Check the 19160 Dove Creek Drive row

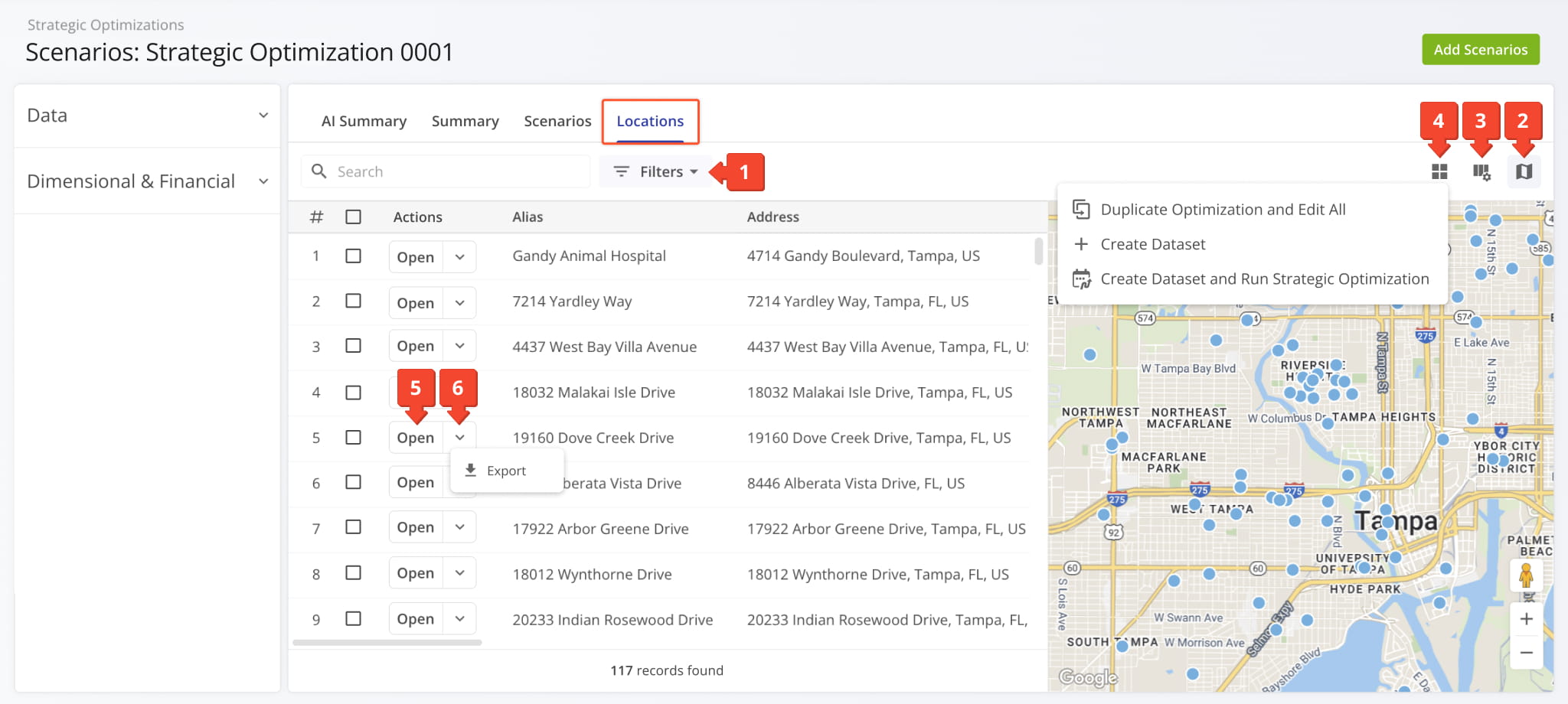point(353,437)
